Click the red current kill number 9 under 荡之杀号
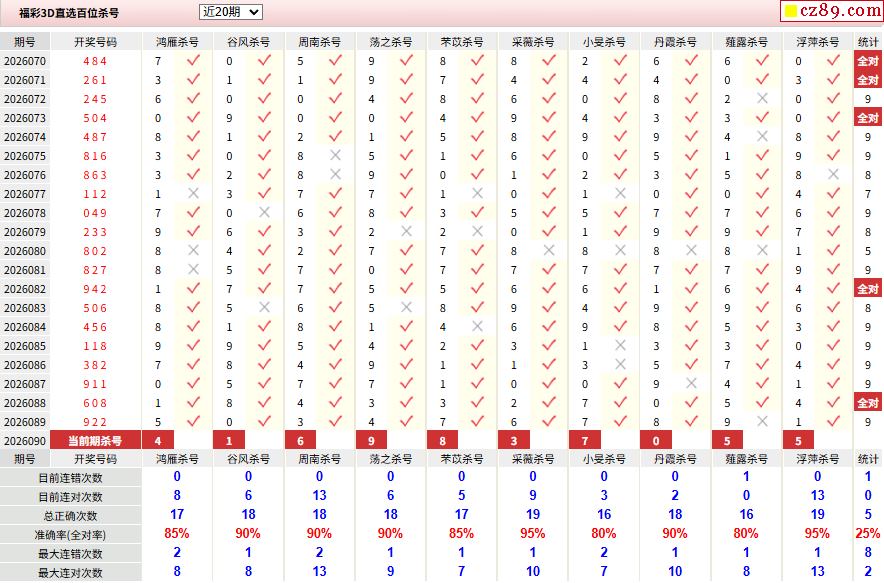 pos(372,440)
